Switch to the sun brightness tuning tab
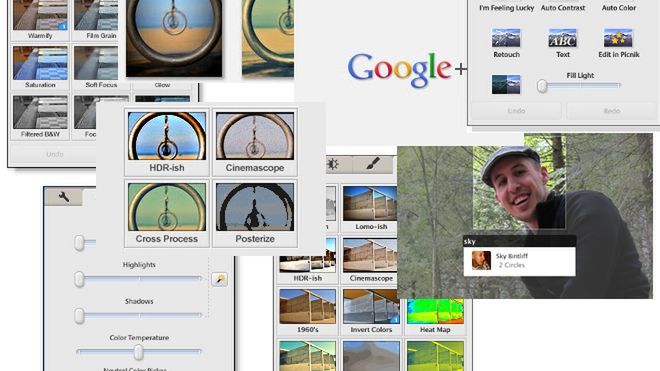 [x=333, y=164]
